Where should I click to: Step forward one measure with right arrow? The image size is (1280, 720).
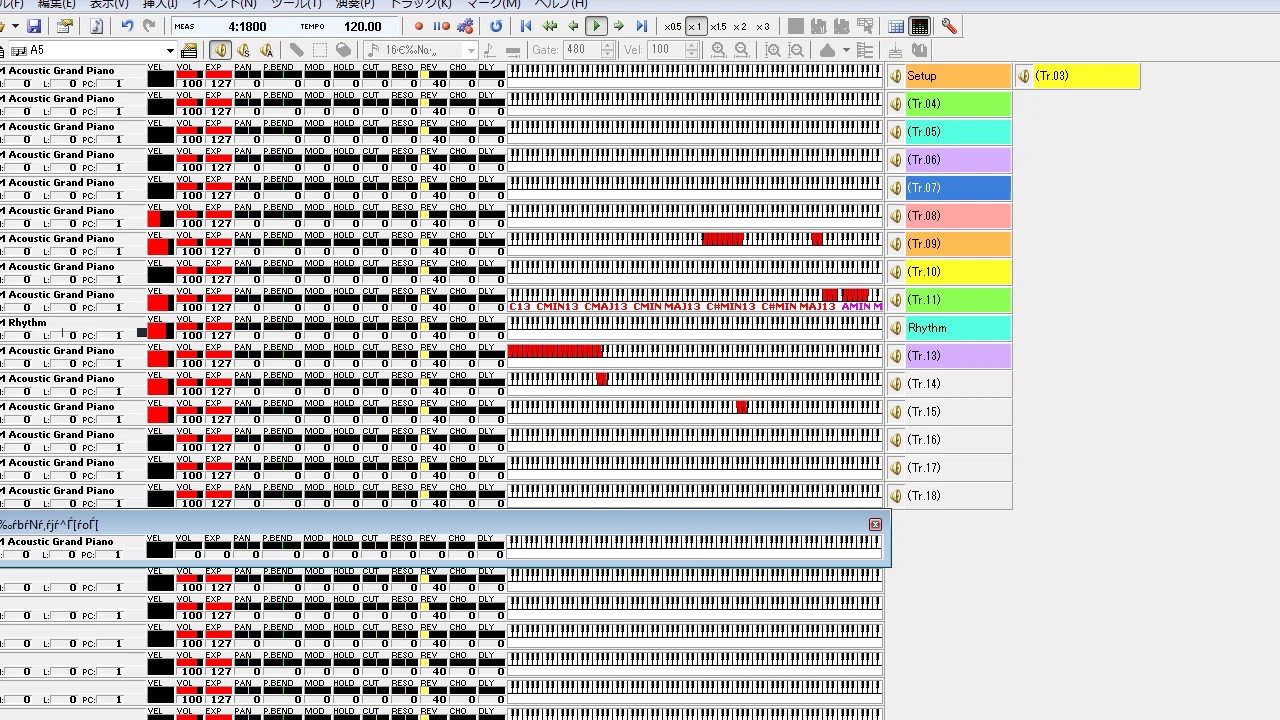click(x=619, y=26)
